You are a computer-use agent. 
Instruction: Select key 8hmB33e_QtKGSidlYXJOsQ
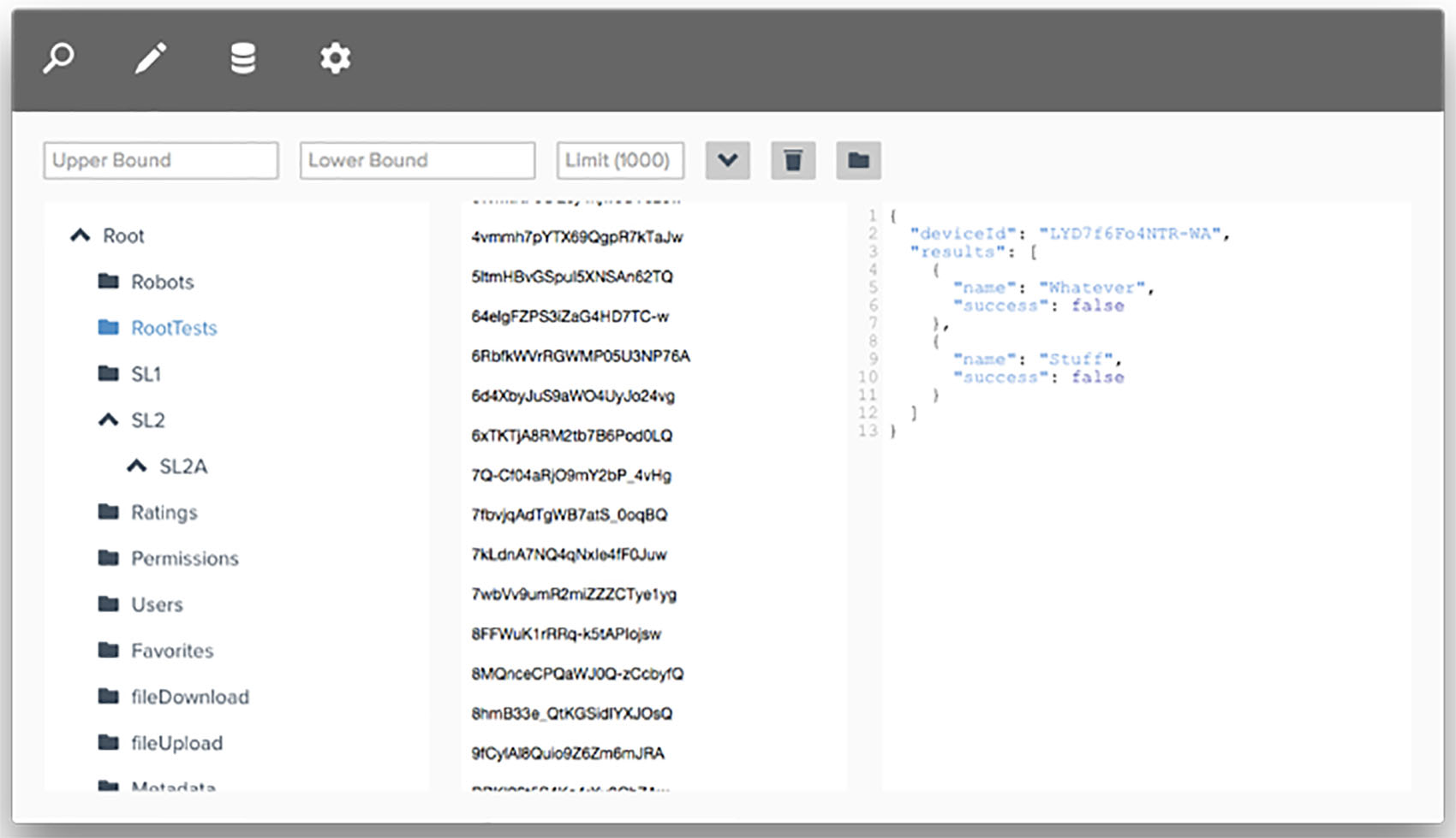[x=572, y=714]
